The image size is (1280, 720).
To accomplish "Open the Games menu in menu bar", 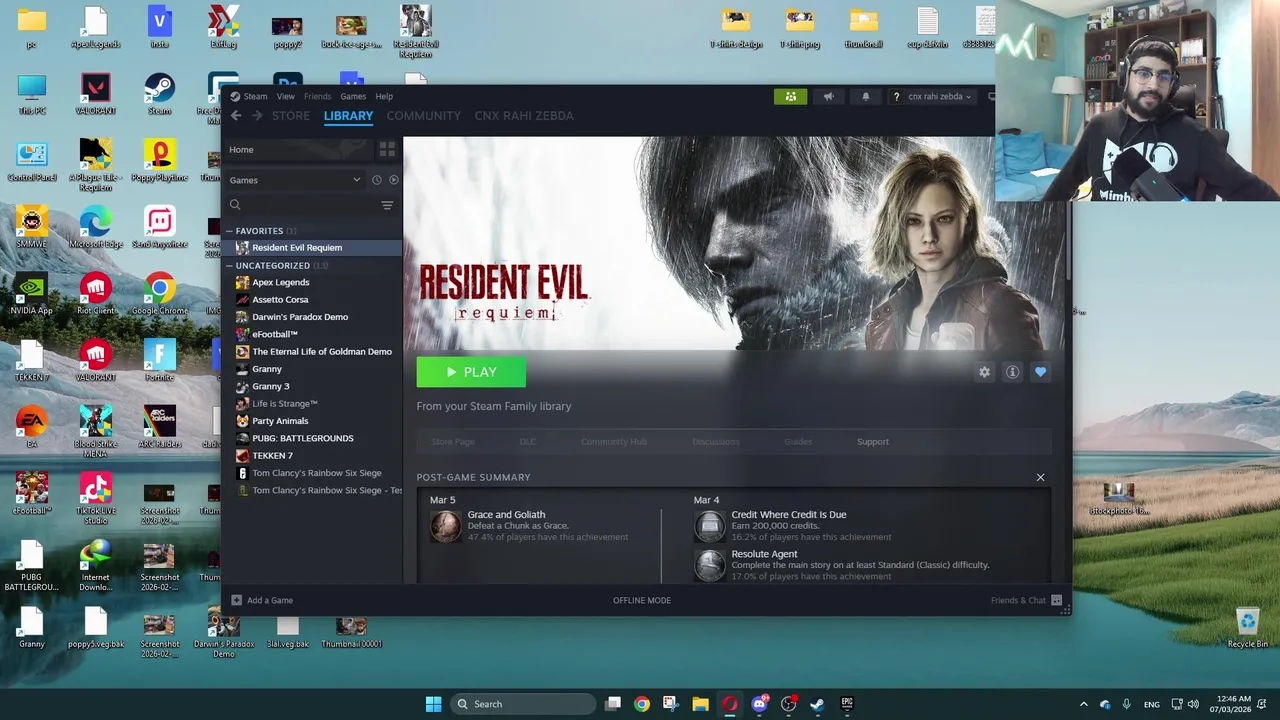I will coord(353,96).
